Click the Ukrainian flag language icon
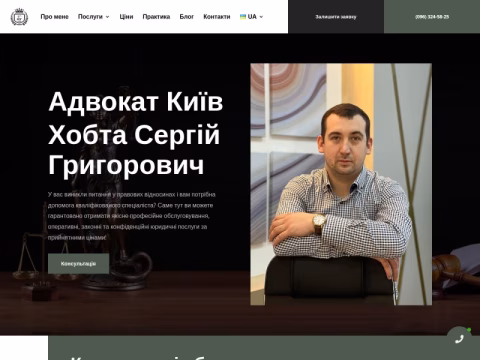Image resolution: width=480 pixels, height=360 pixels. click(243, 17)
